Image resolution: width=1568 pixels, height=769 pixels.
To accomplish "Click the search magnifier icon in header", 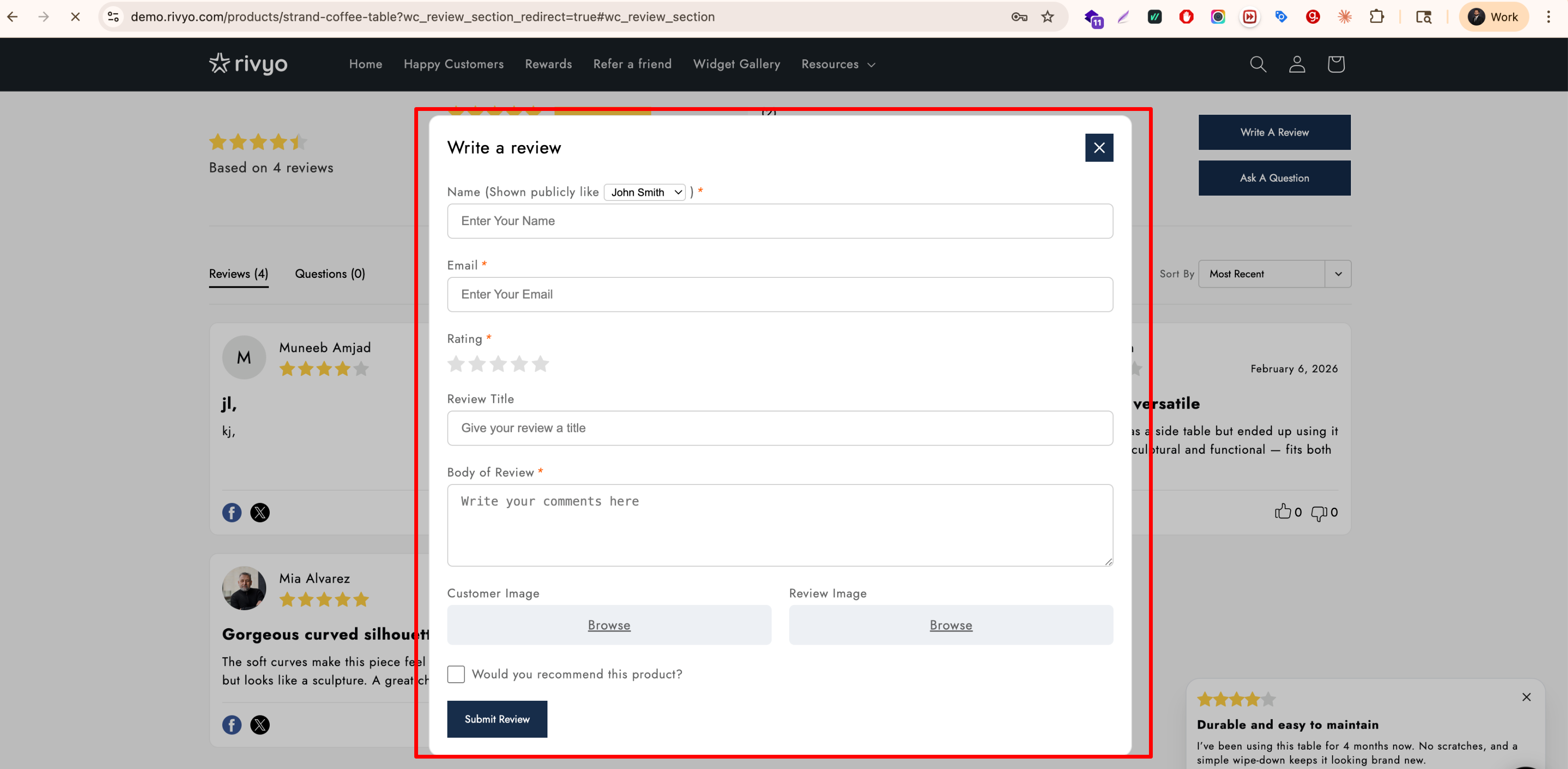I will click(1258, 64).
